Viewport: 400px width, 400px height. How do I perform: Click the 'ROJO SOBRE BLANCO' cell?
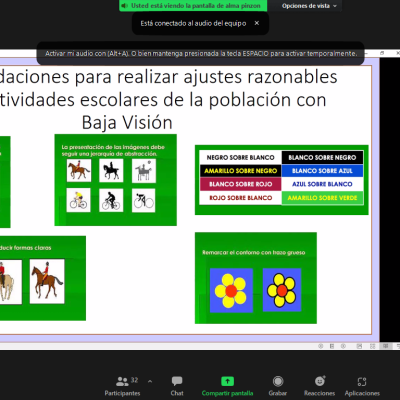point(240,198)
